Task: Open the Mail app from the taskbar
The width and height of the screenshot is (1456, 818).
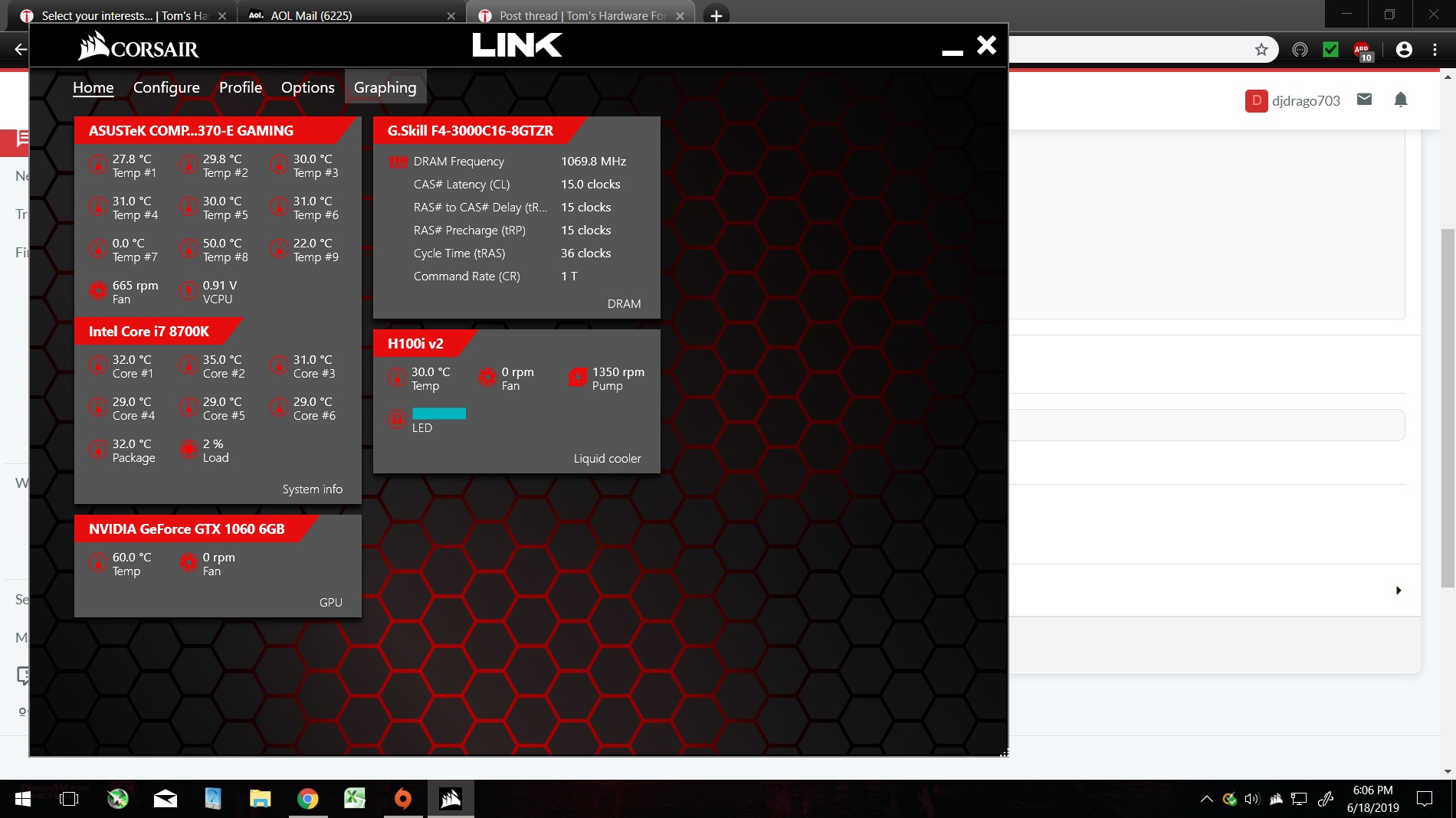Action: 166,799
